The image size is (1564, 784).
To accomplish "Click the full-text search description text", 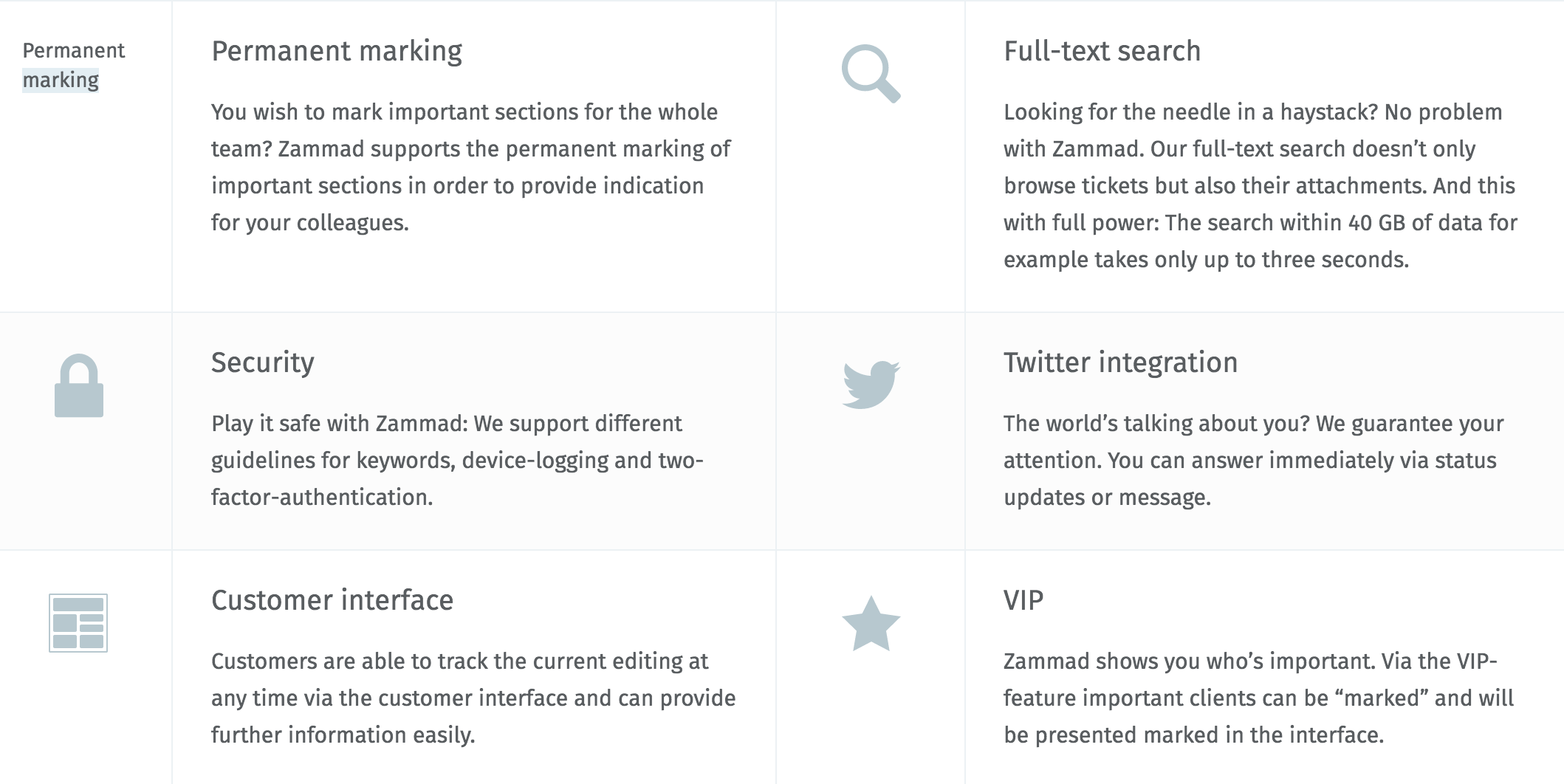I will pyautogui.click(x=1261, y=185).
